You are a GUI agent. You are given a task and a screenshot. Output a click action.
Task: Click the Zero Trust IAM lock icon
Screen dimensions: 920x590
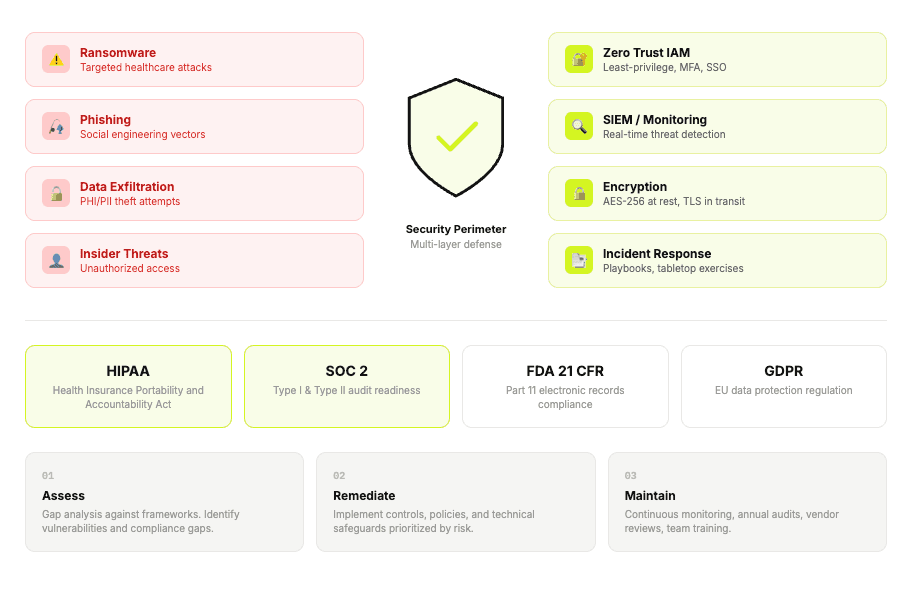[x=579, y=59]
